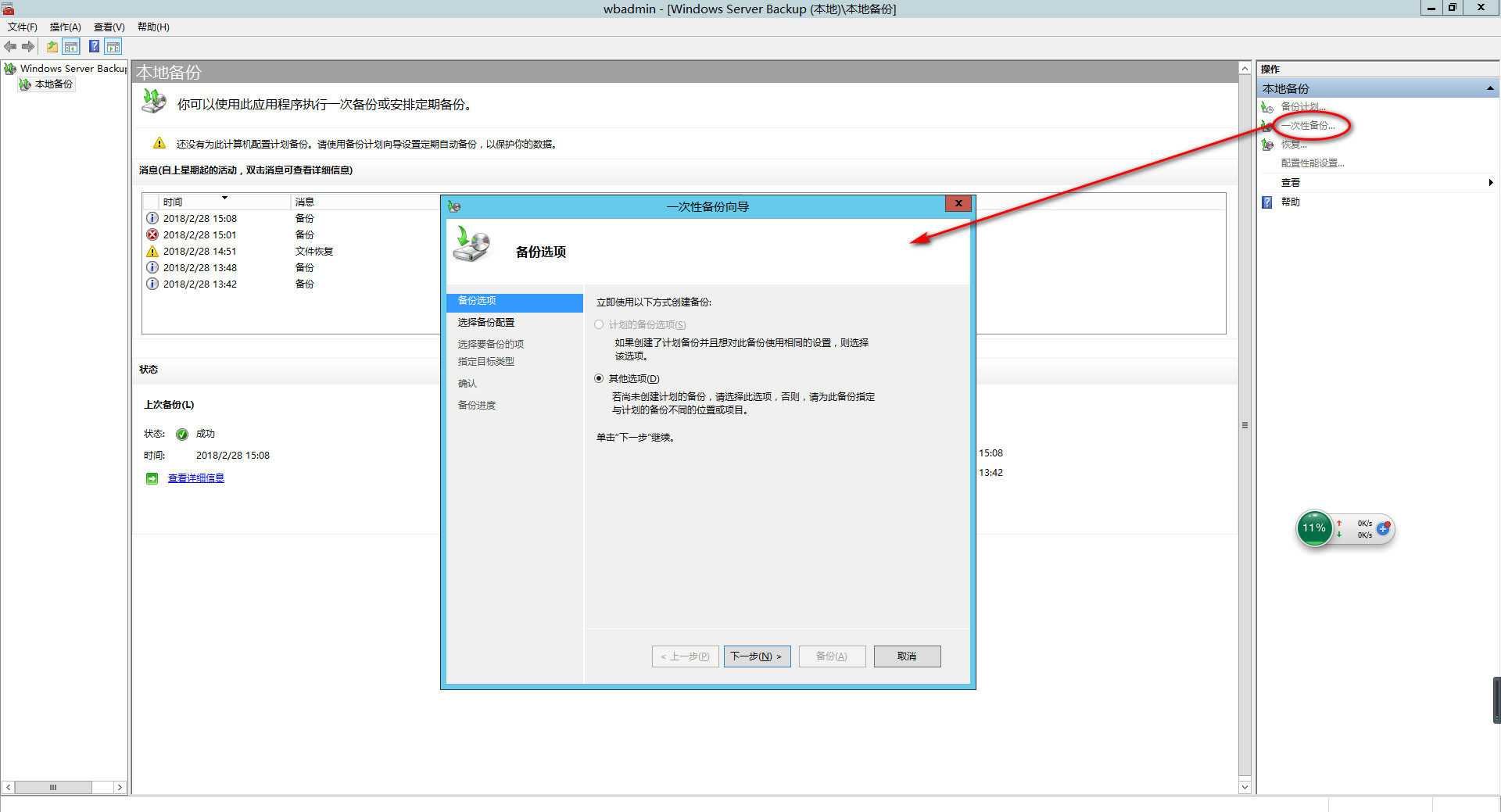Click the green 11% memory usage circle widget
Screen dimensions: 1501x812
(x=1314, y=528)
